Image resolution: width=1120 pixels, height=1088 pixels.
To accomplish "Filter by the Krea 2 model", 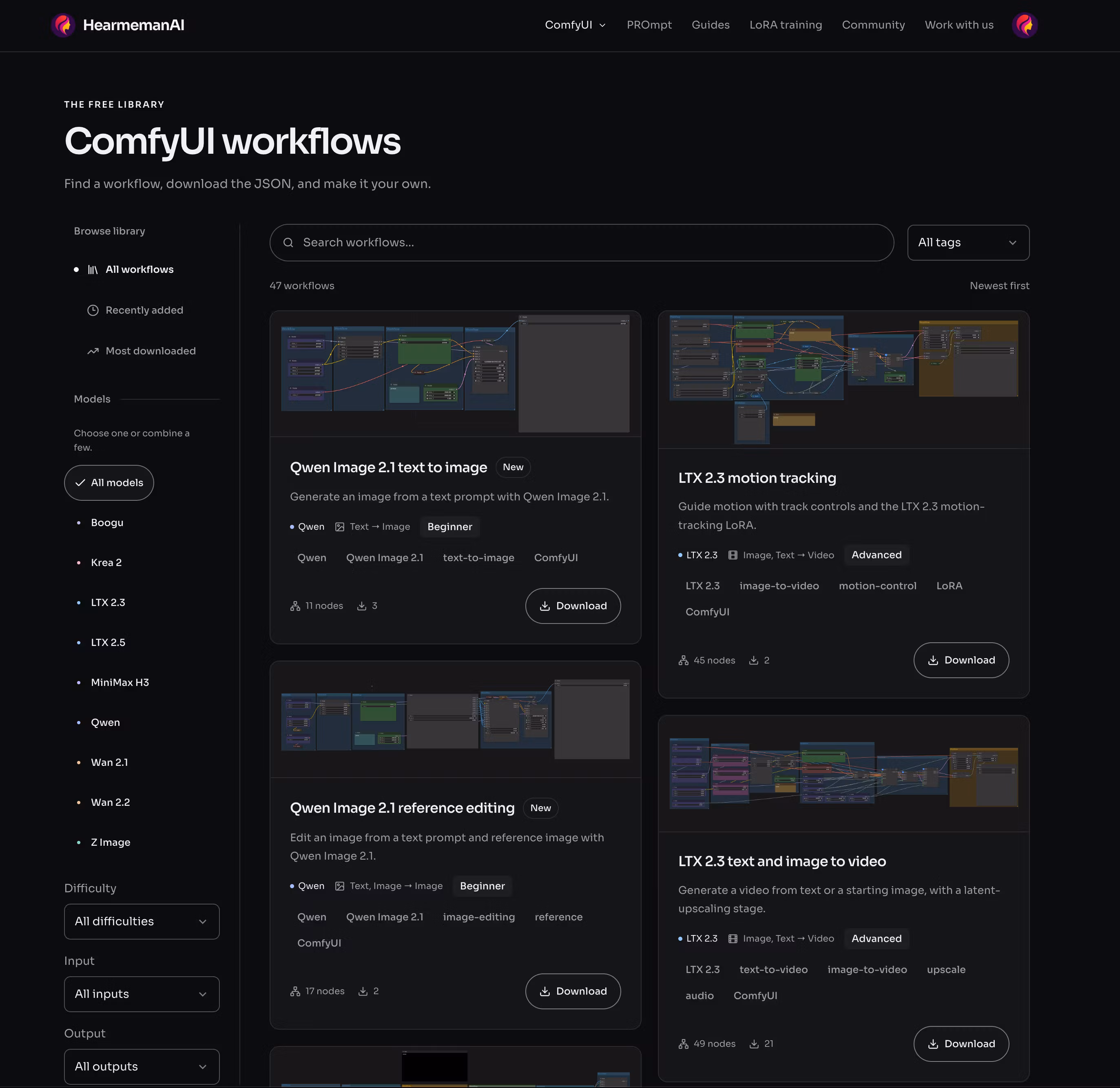I will point(106,563).
